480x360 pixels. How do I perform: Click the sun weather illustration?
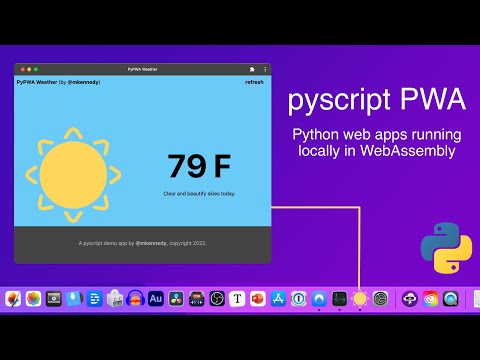[x=73, y=175]
